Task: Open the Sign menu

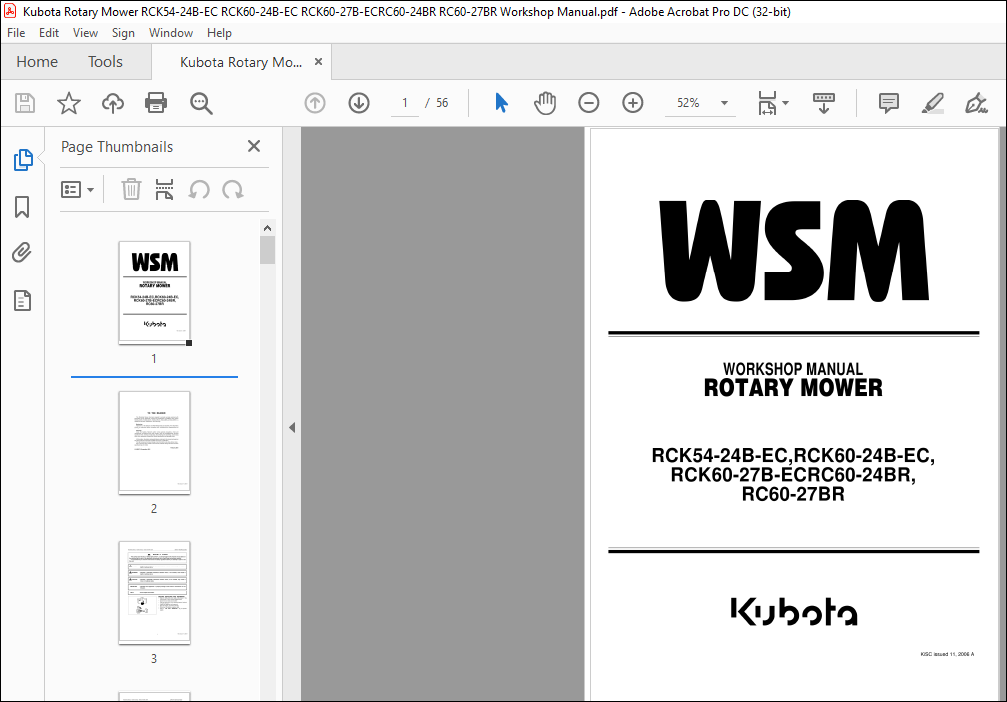Action: click(x=123, y=33)
